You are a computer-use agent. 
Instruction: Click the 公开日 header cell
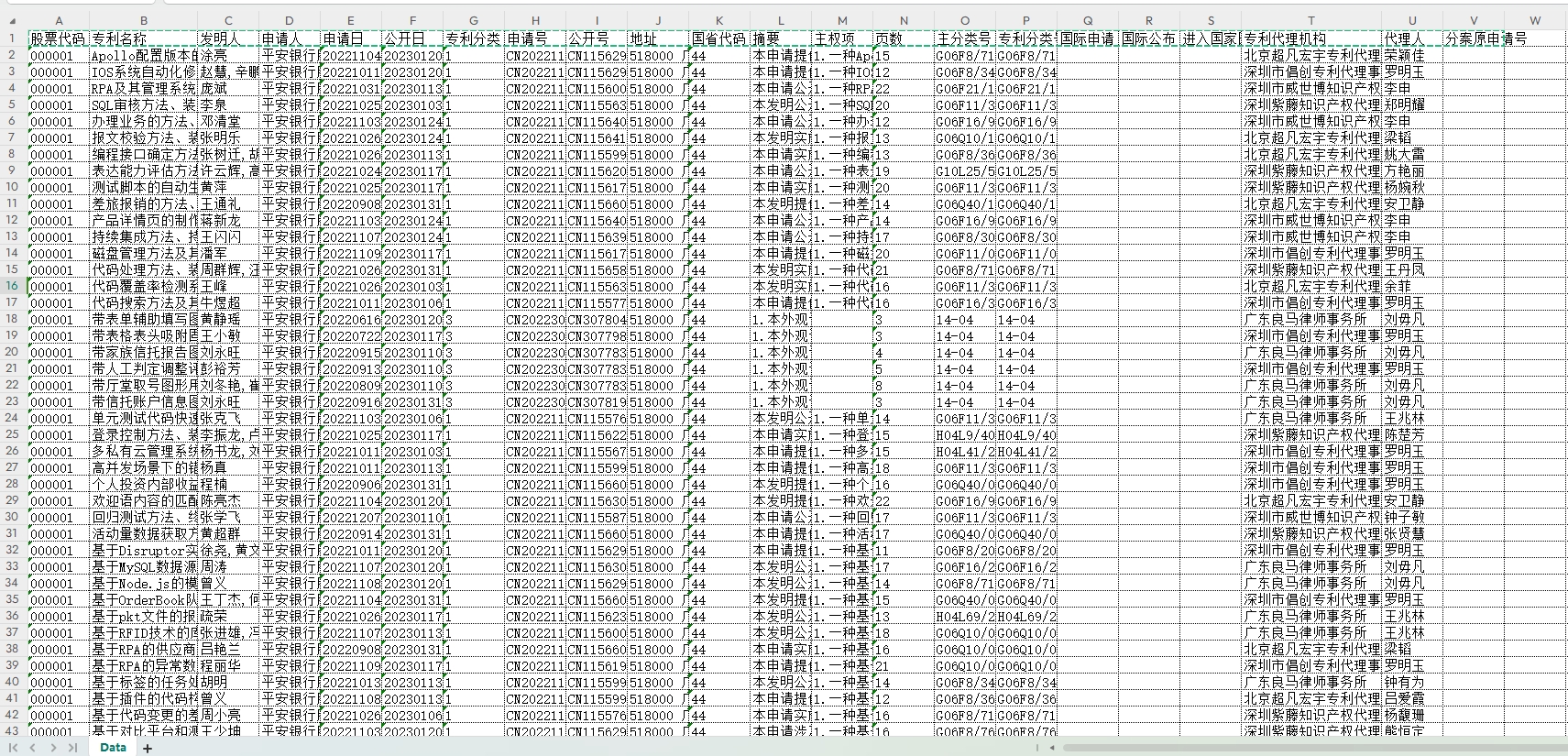(412, 38)
